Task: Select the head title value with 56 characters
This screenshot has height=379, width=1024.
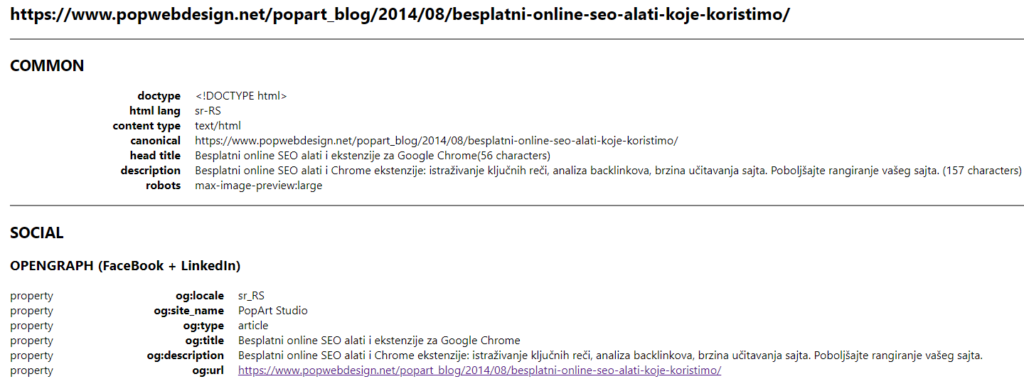Action: click(373, 156)
